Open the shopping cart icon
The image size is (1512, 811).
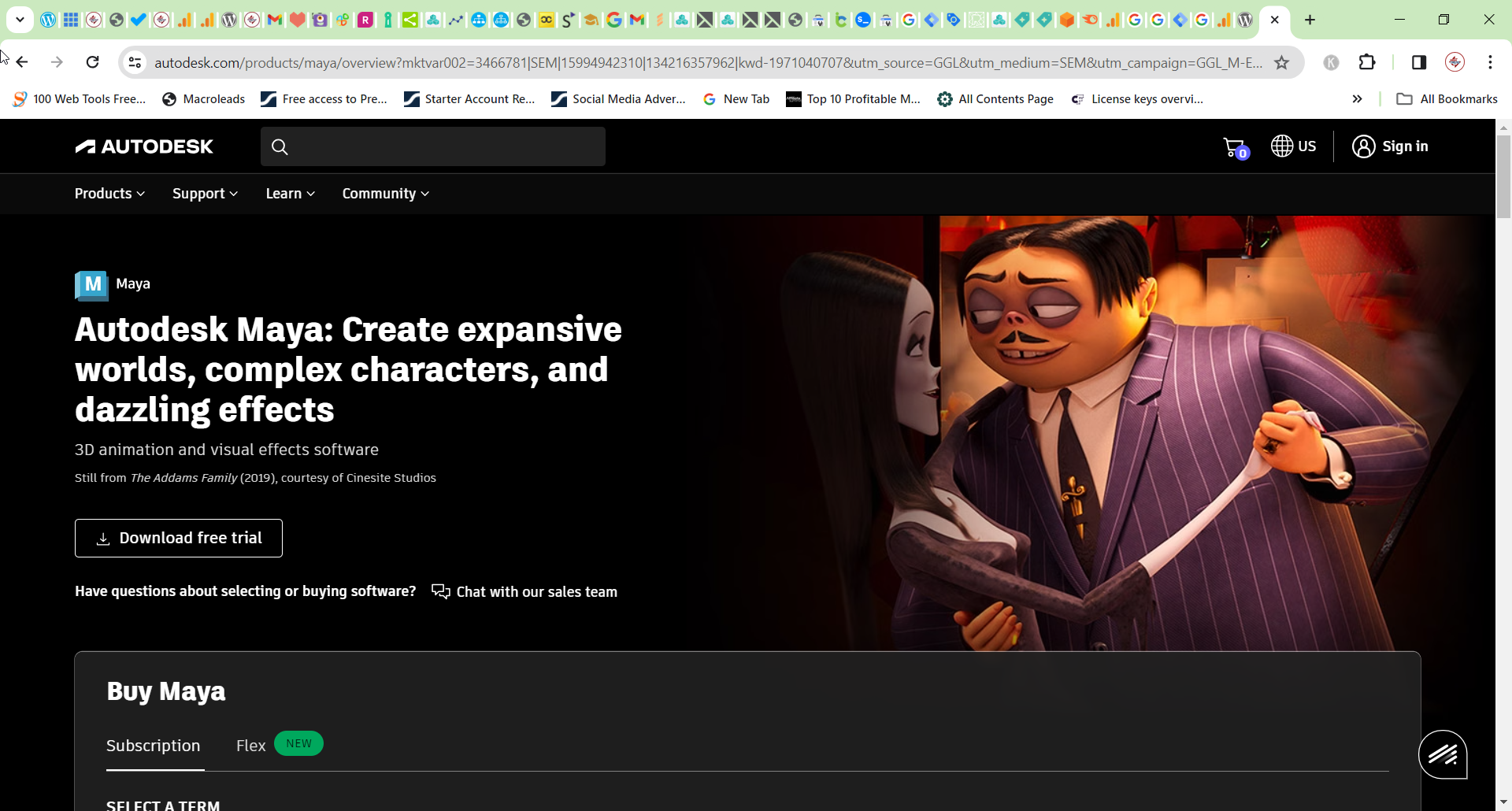[x=1235, y=146]
